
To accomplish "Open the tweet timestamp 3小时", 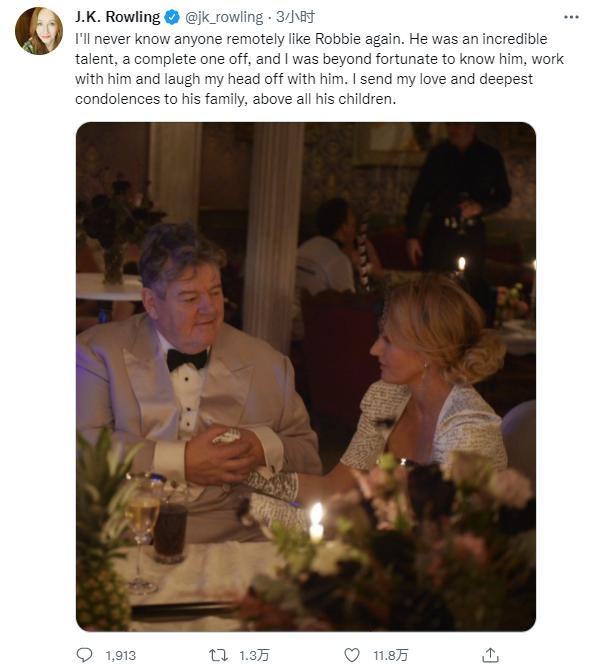I will (295, 17).
